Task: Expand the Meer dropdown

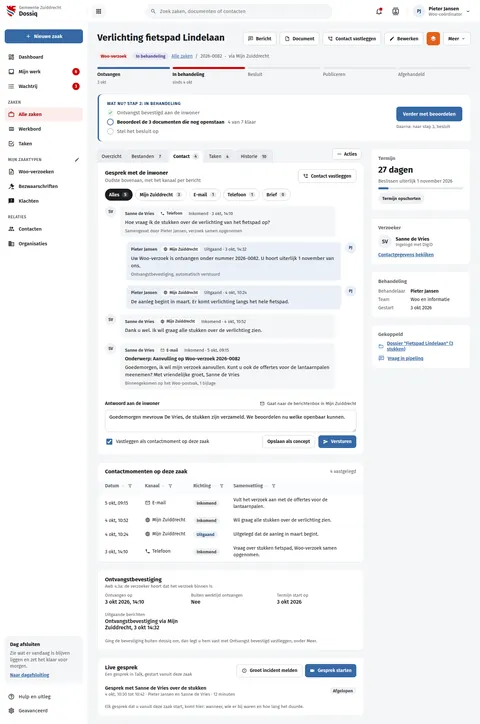Action: (457, 38)
